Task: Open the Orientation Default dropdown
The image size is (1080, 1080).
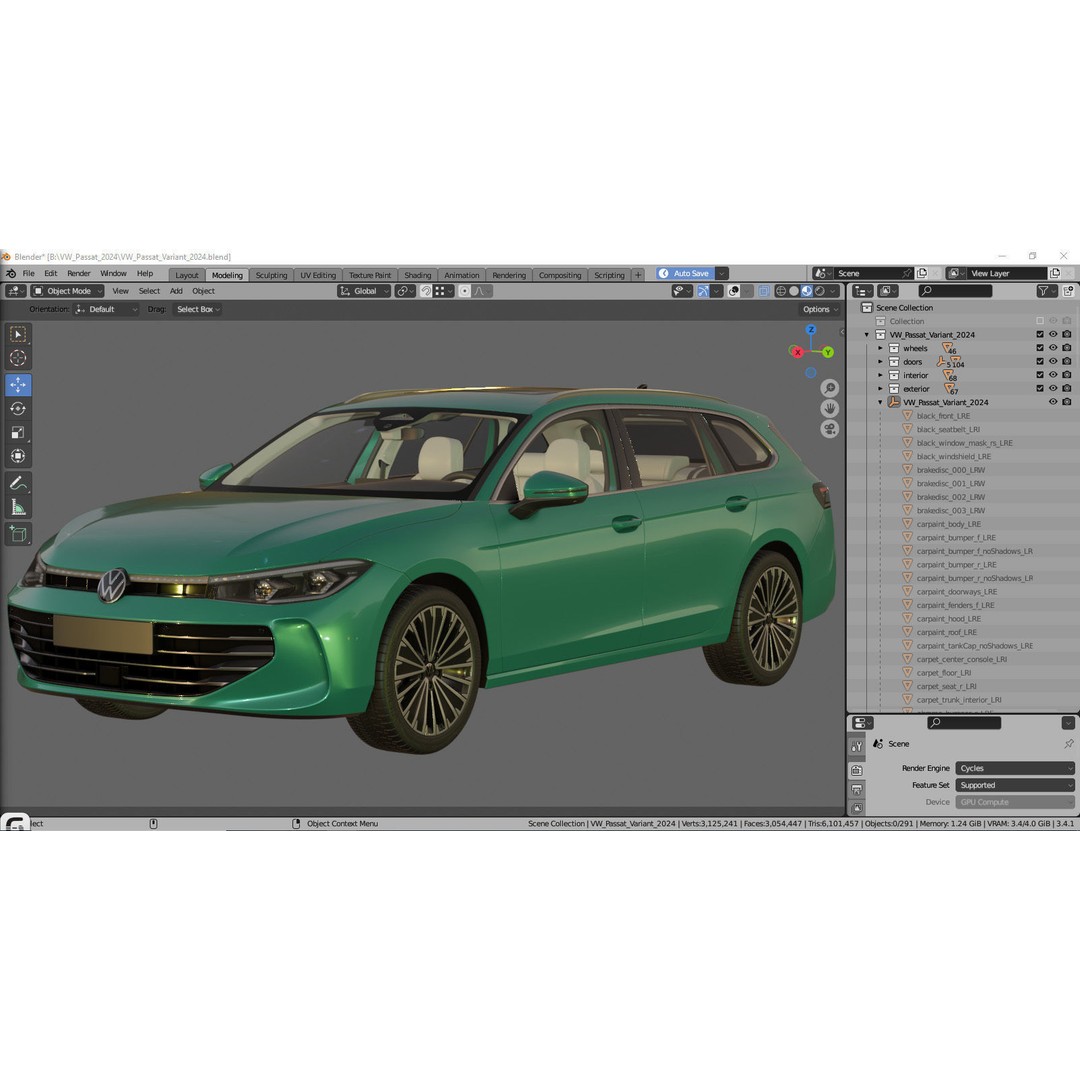Action: pos(107,309)
